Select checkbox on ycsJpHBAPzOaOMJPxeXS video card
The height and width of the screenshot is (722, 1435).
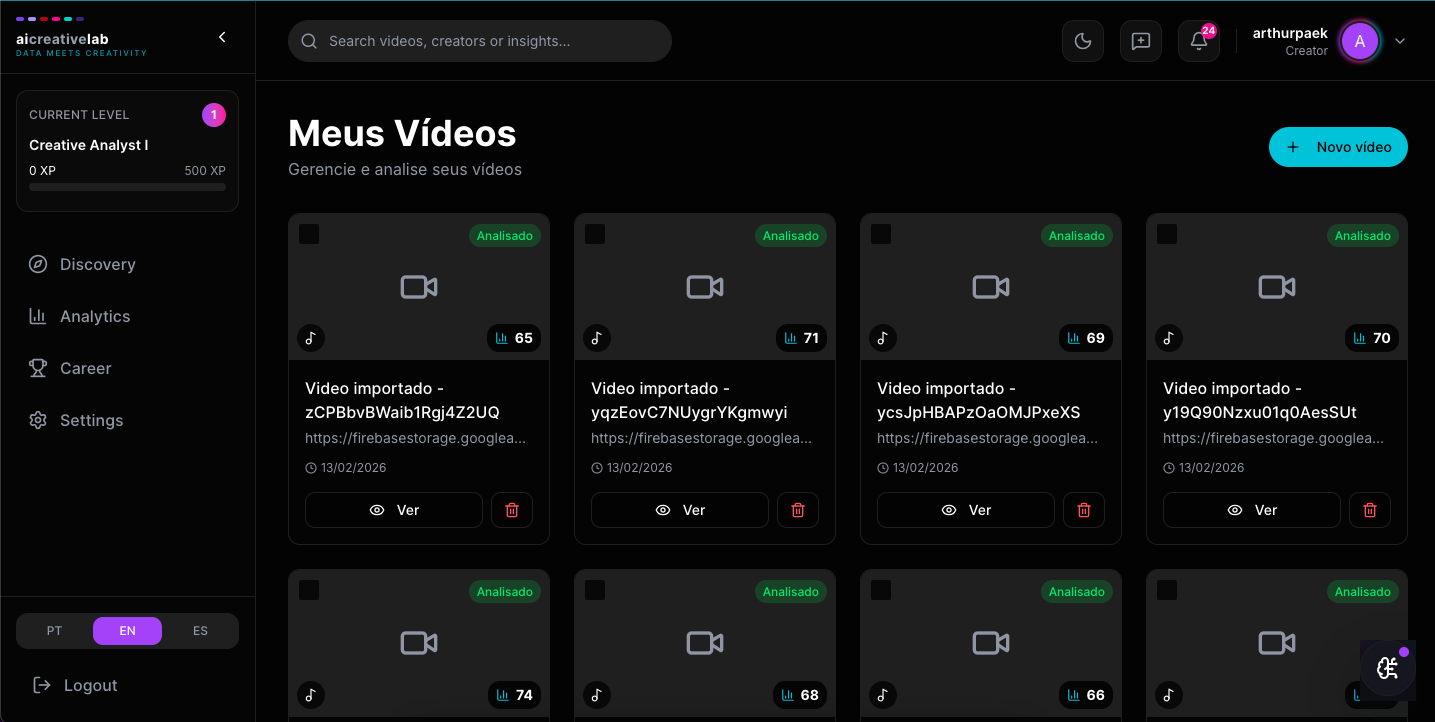pos(881,234)
